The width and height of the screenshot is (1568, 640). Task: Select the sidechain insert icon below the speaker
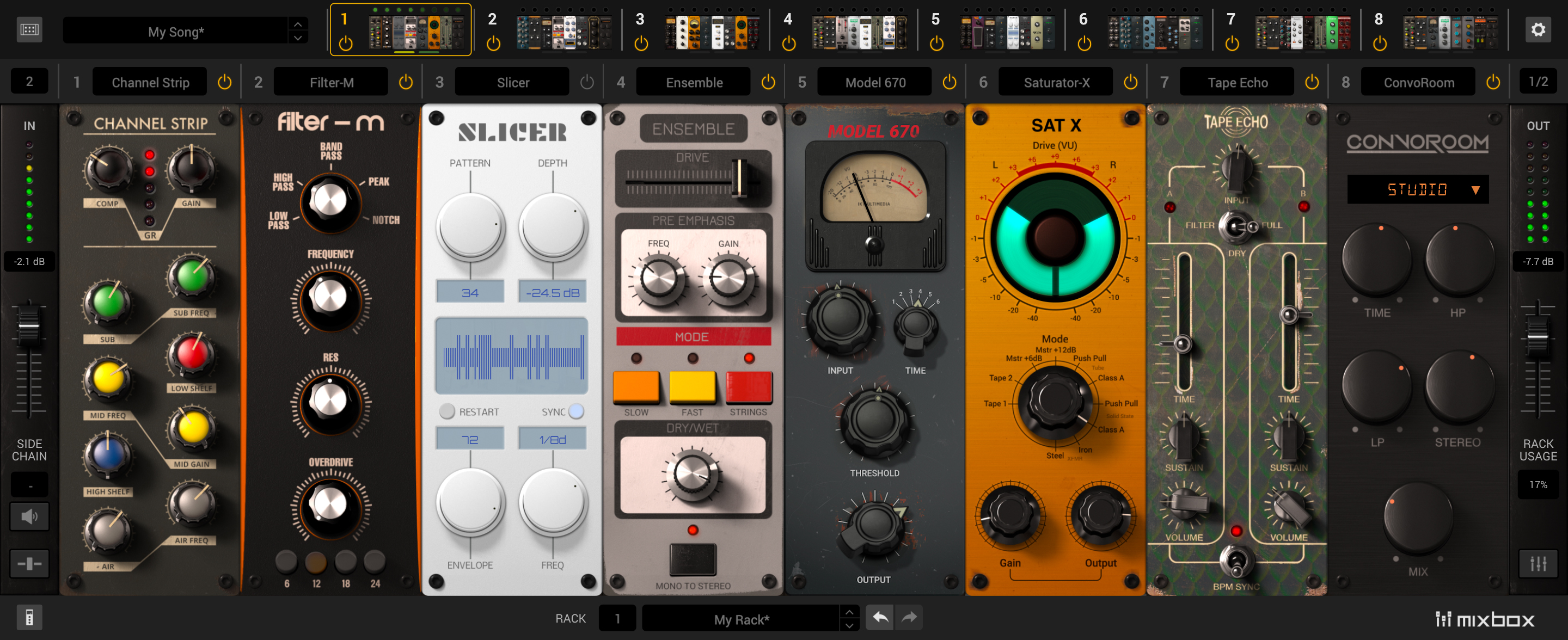click(29, 563)
